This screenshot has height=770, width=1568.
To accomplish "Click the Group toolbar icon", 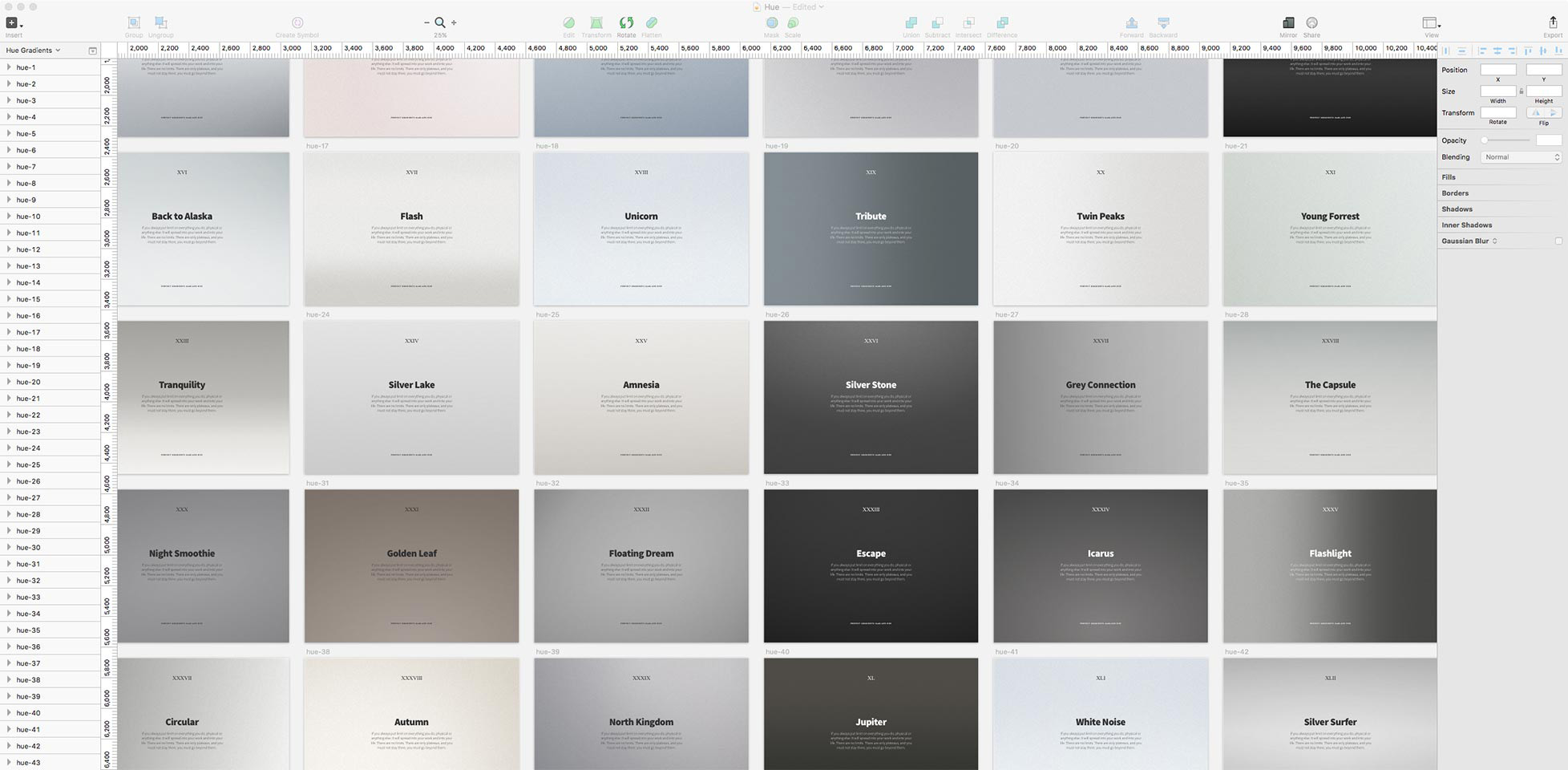I will click(x=134, y=22).
